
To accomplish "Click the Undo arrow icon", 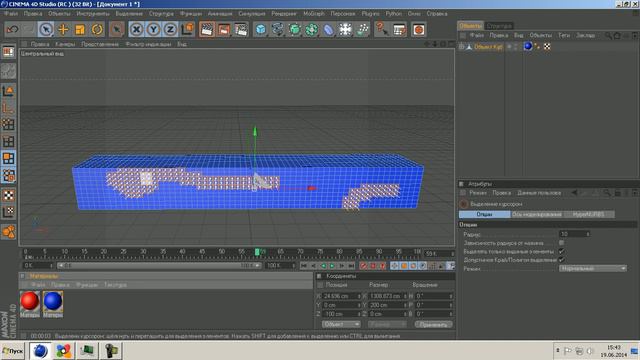I will (x=13, y=29).
